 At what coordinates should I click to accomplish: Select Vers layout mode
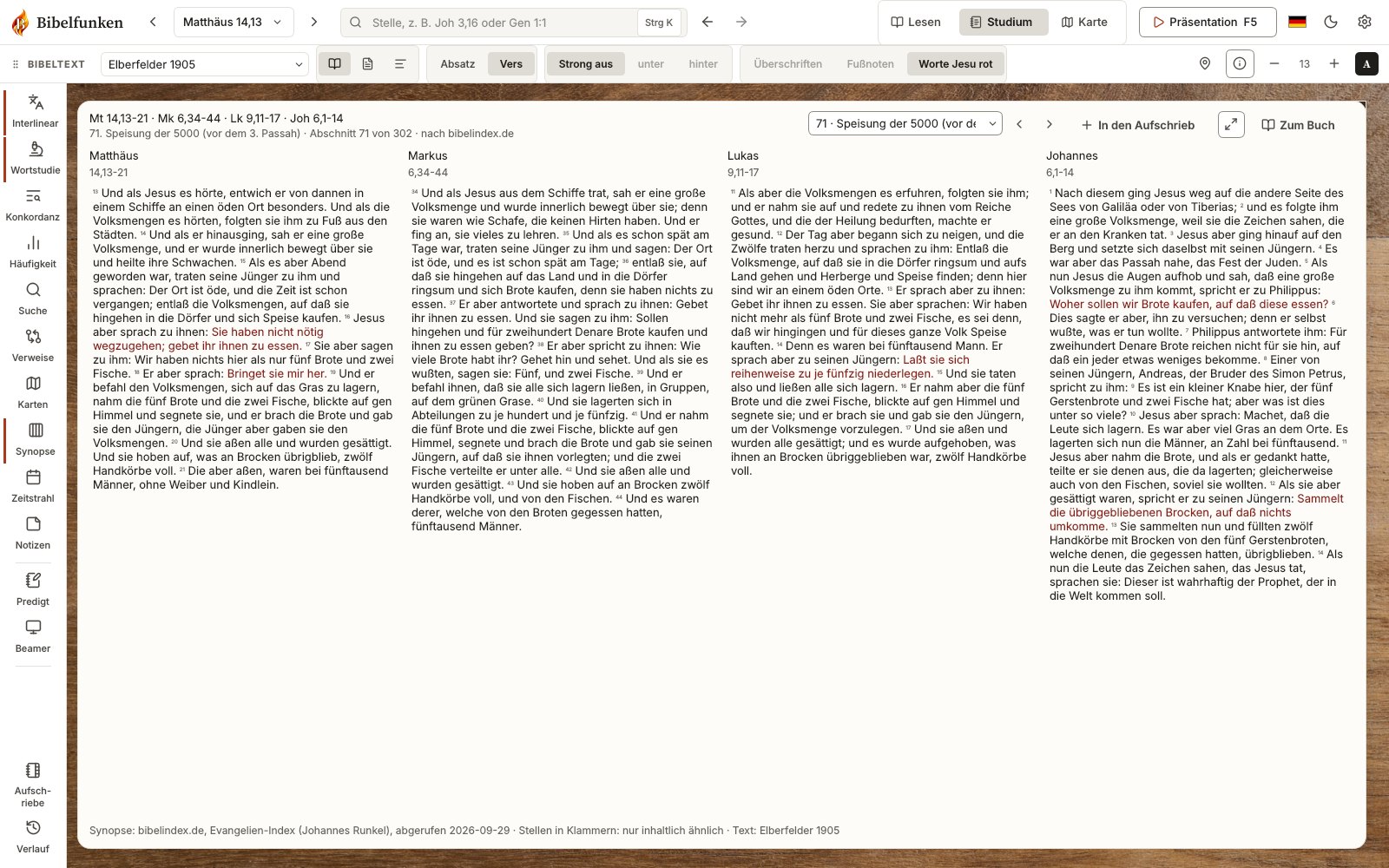click(511, 63)
